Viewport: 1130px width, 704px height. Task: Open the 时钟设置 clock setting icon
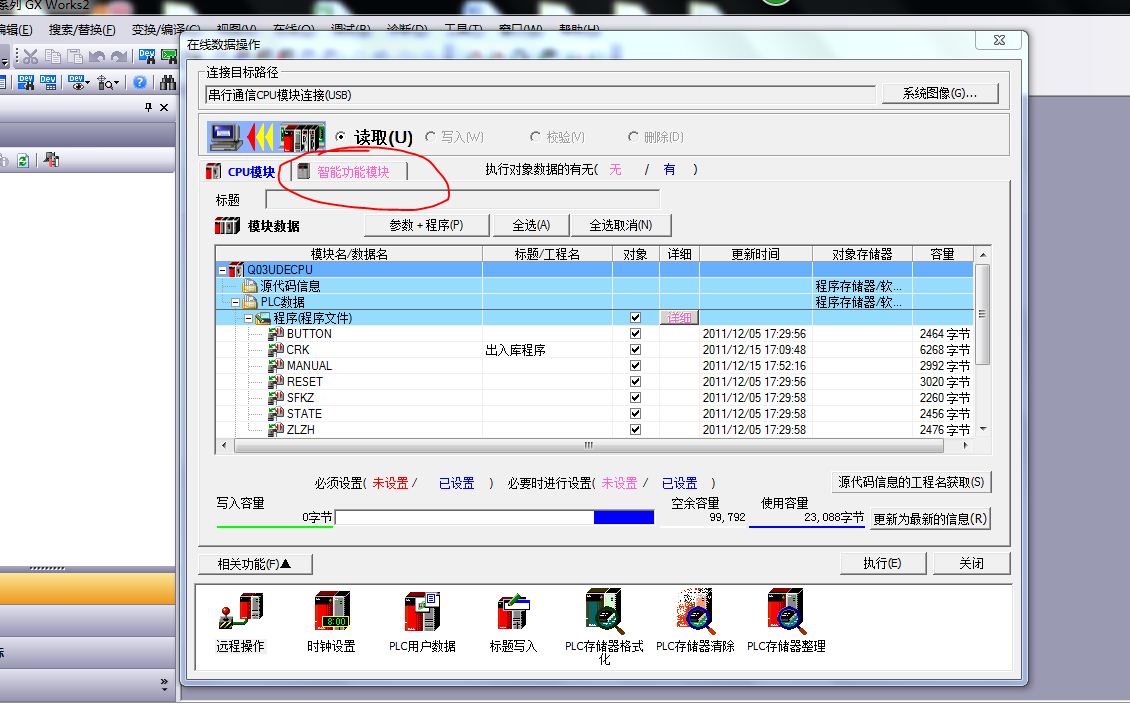point(331,611)
